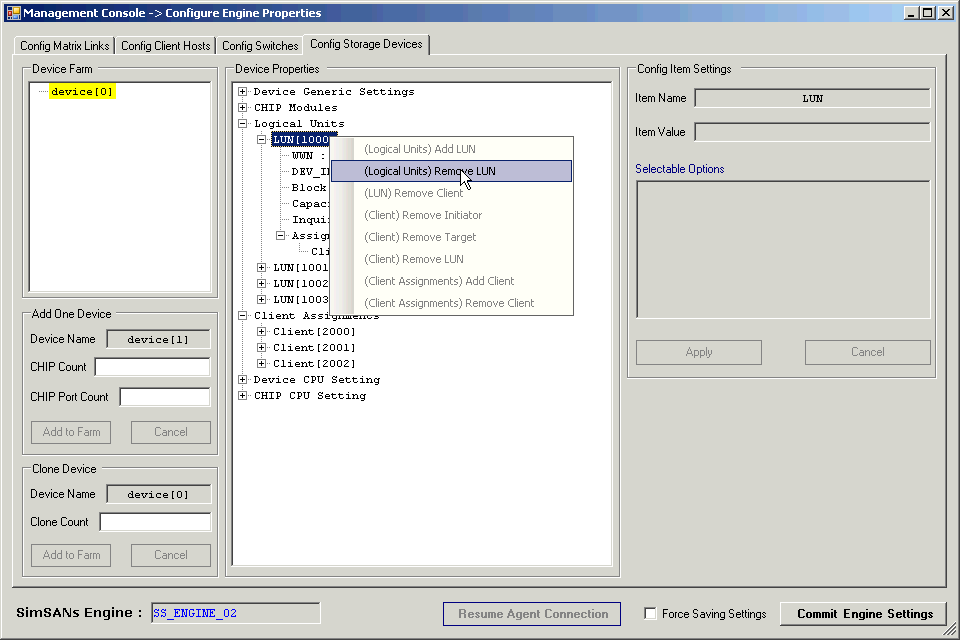Open the Config Client Hosts tab

click(x=165, y=46)
